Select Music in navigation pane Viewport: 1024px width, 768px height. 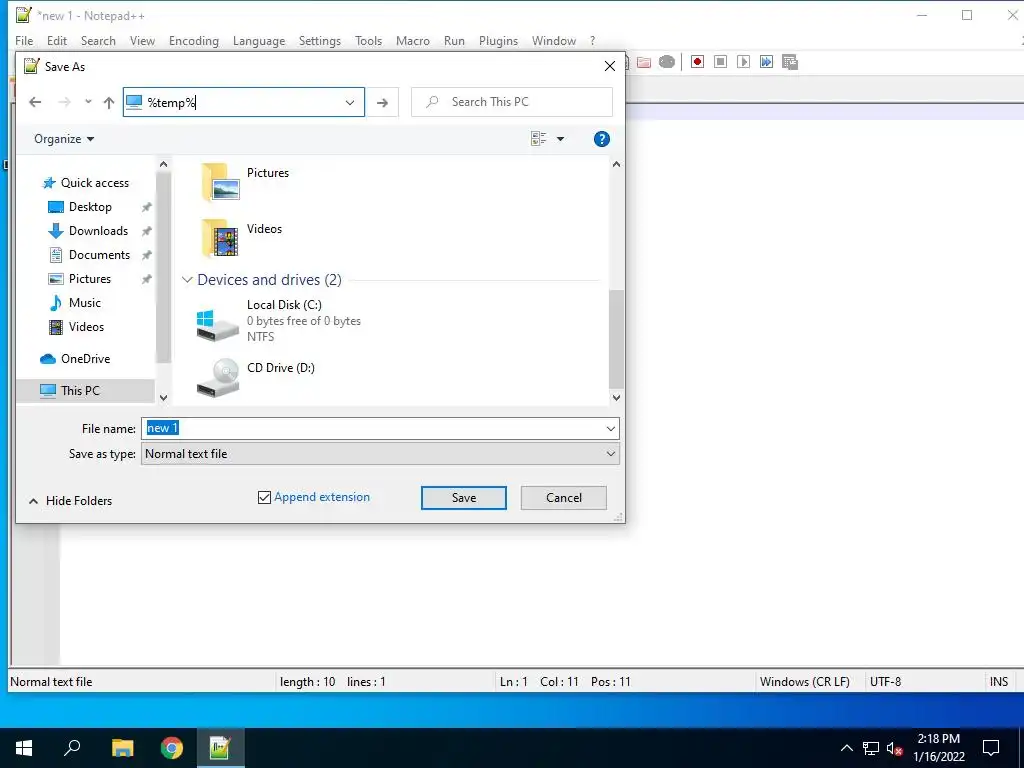click(75, 303)
